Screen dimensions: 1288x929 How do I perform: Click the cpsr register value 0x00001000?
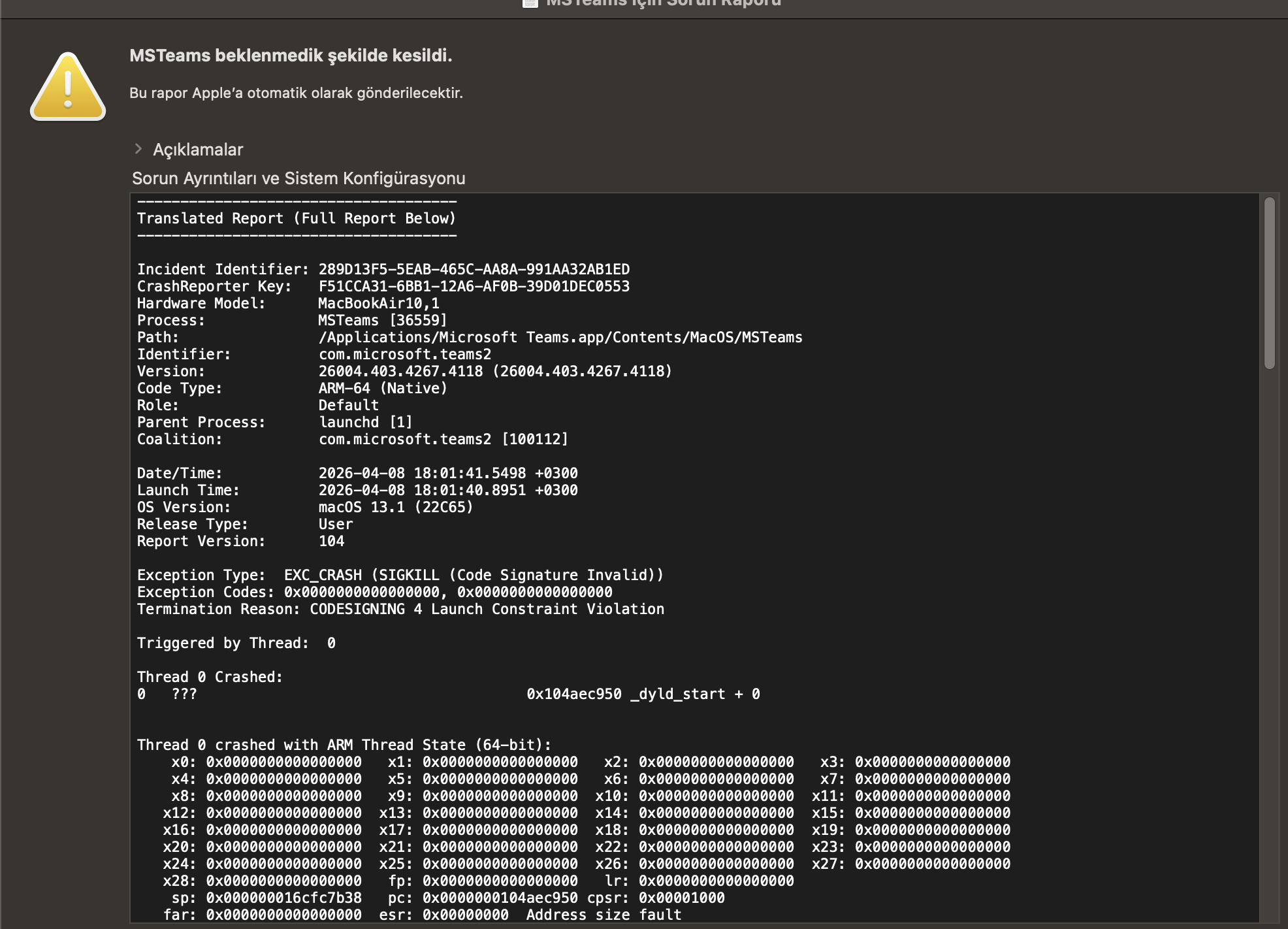682,898
